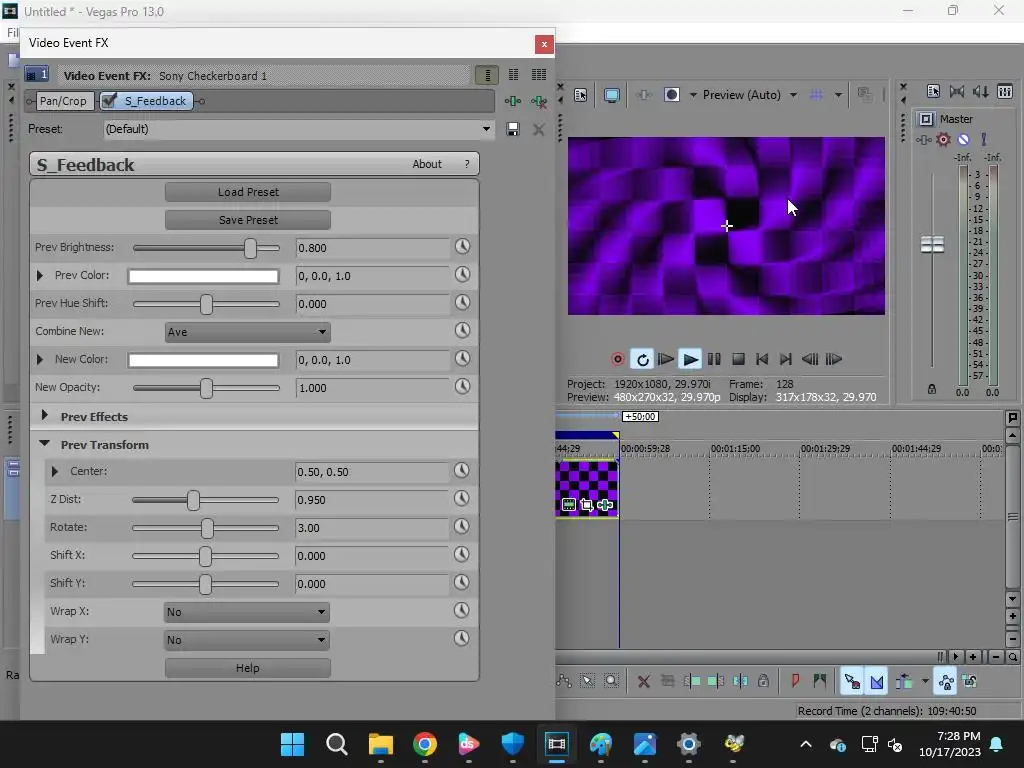Remove the selected plug-in from the chain
1024x768 pixels.
(x=539, y=101)
